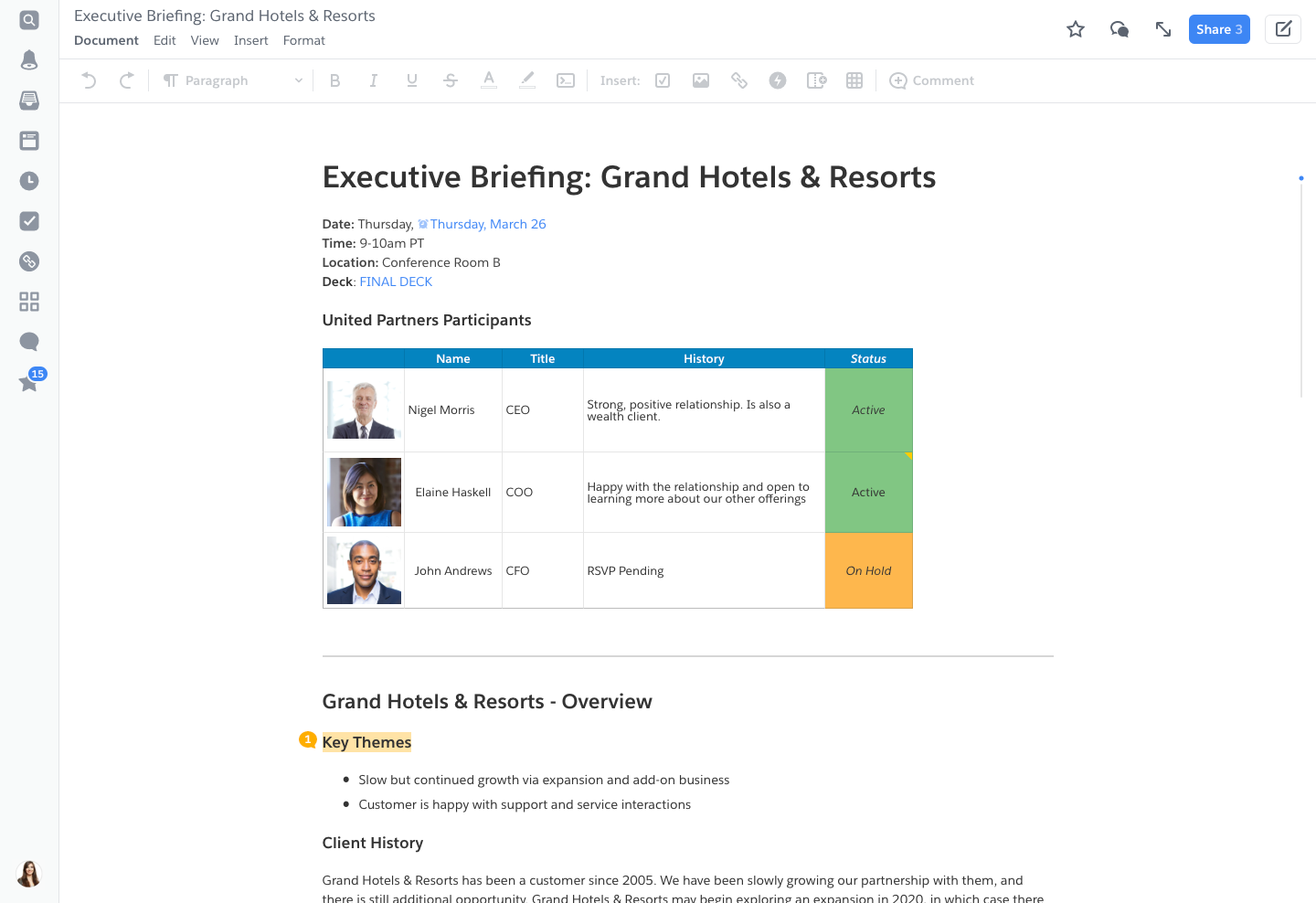Open tasks using the checkmark sidebar icon

[x=28, y=221]
